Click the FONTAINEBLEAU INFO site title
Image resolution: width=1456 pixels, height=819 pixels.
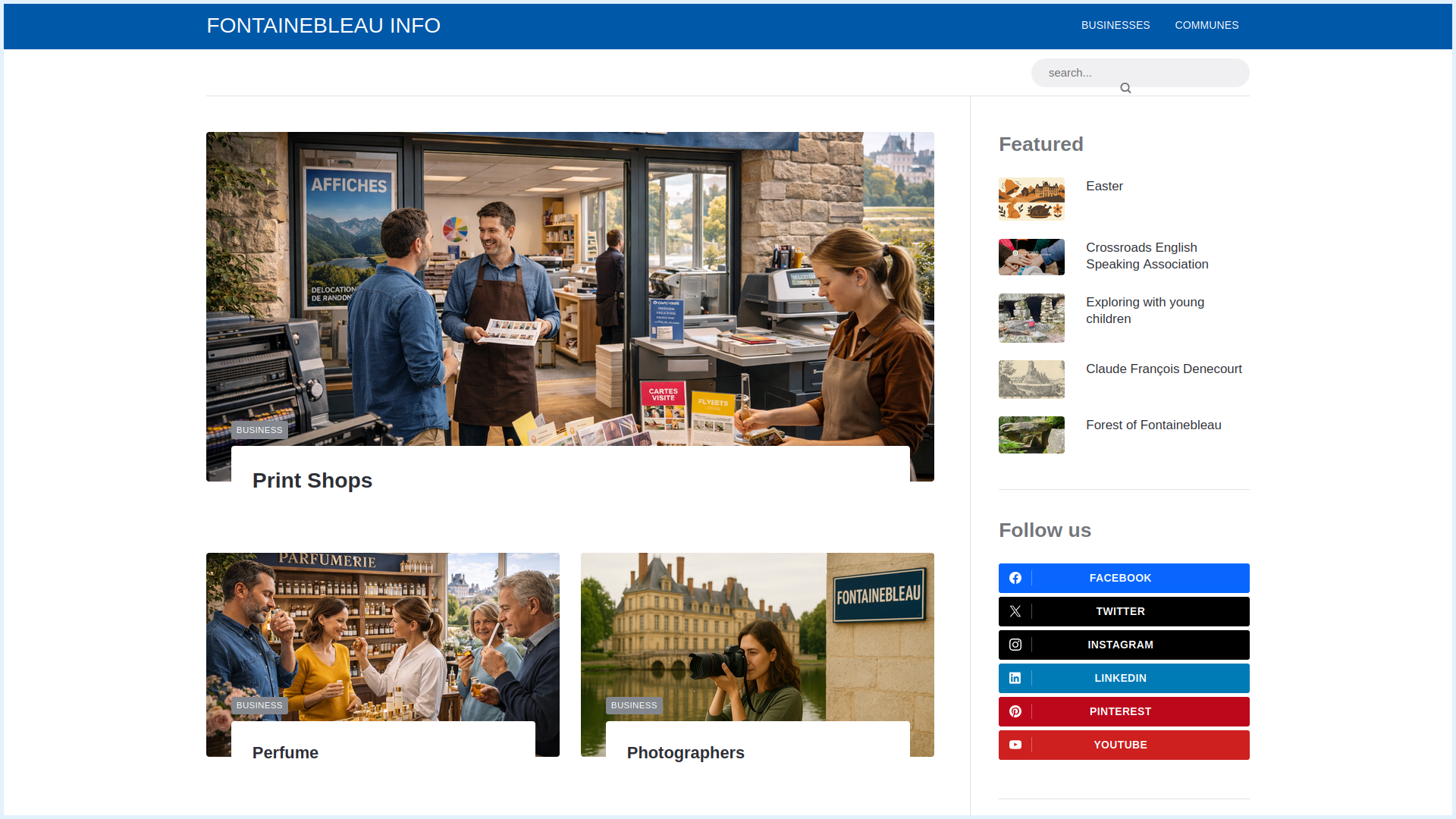[324, 25]
